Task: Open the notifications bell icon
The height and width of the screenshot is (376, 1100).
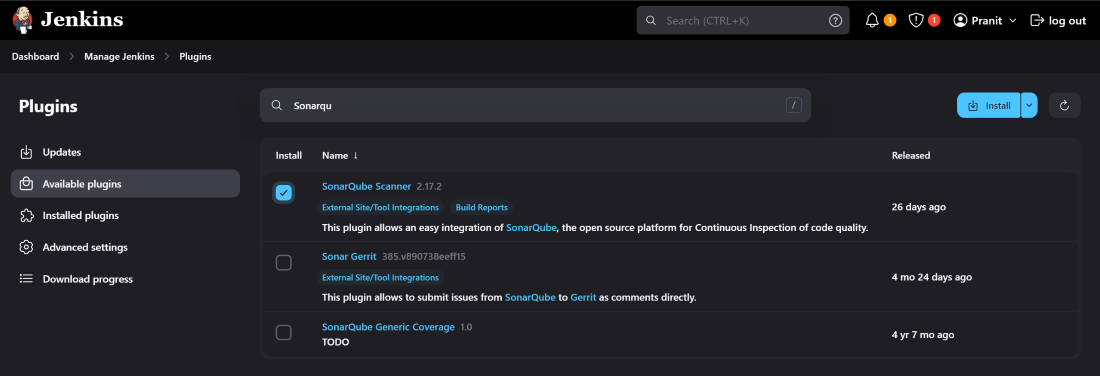Action: [x=872, y=20]
